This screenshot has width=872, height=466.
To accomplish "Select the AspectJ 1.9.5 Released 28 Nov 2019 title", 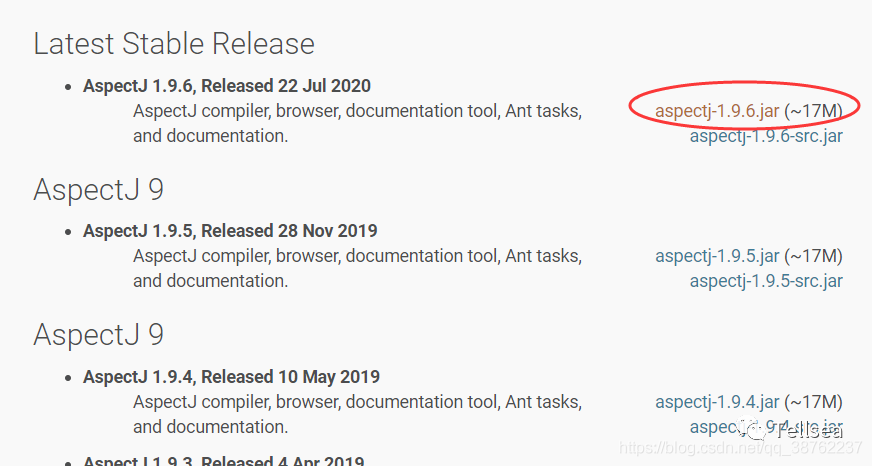I will pyautogui.click(x=230, y=231).
